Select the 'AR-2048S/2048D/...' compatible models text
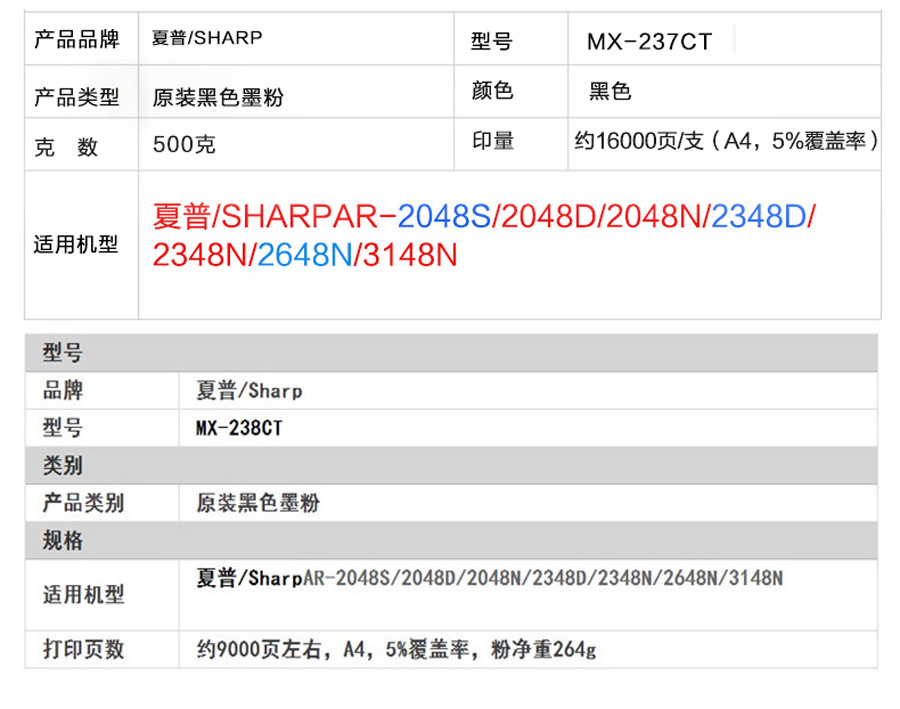Image resolution: width=900 pixels, height=709 pixels. [x=543, y=578]
